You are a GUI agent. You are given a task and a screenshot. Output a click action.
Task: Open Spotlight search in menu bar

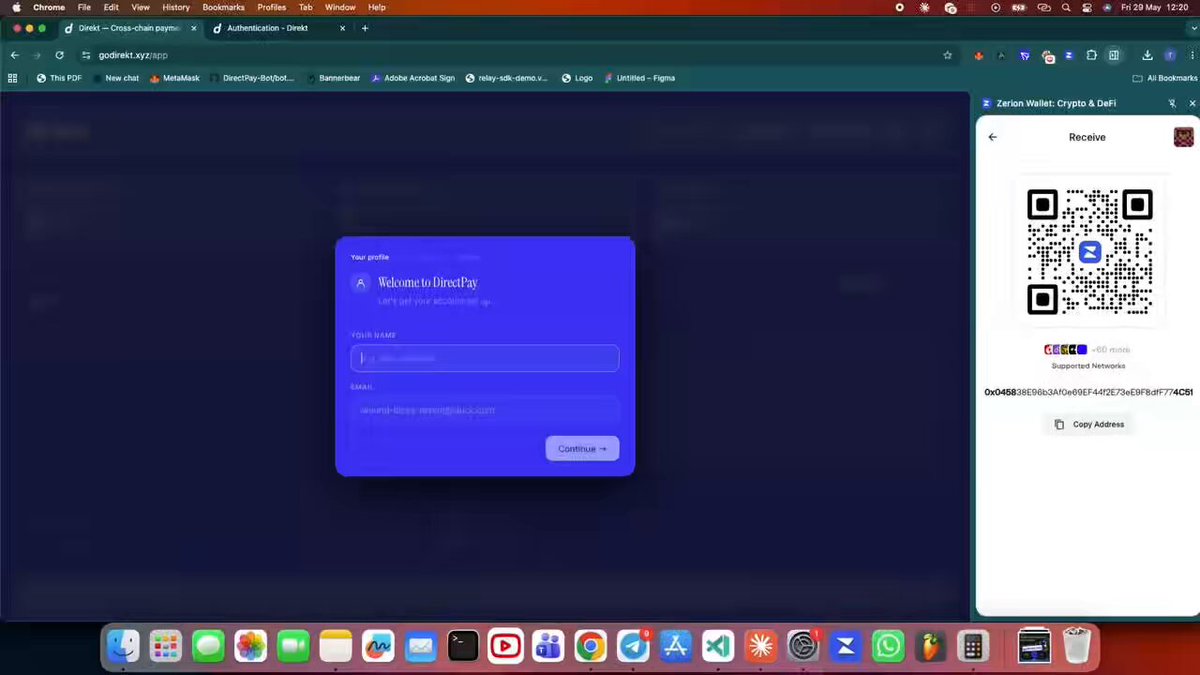pos(1065,7)
